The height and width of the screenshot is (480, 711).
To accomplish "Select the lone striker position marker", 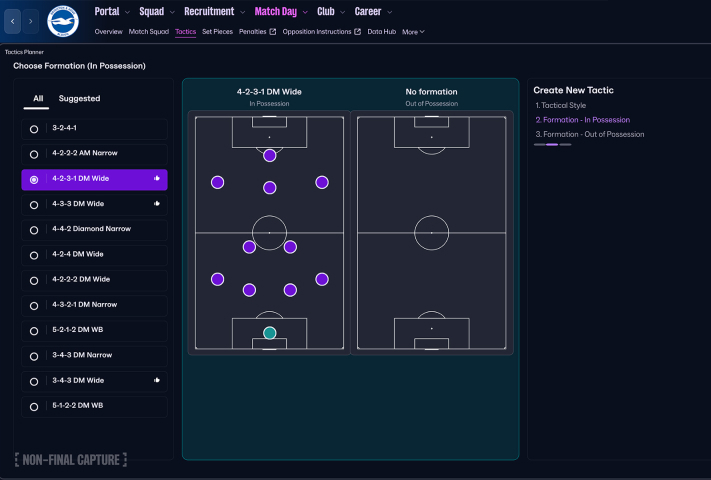I will 269,155.
